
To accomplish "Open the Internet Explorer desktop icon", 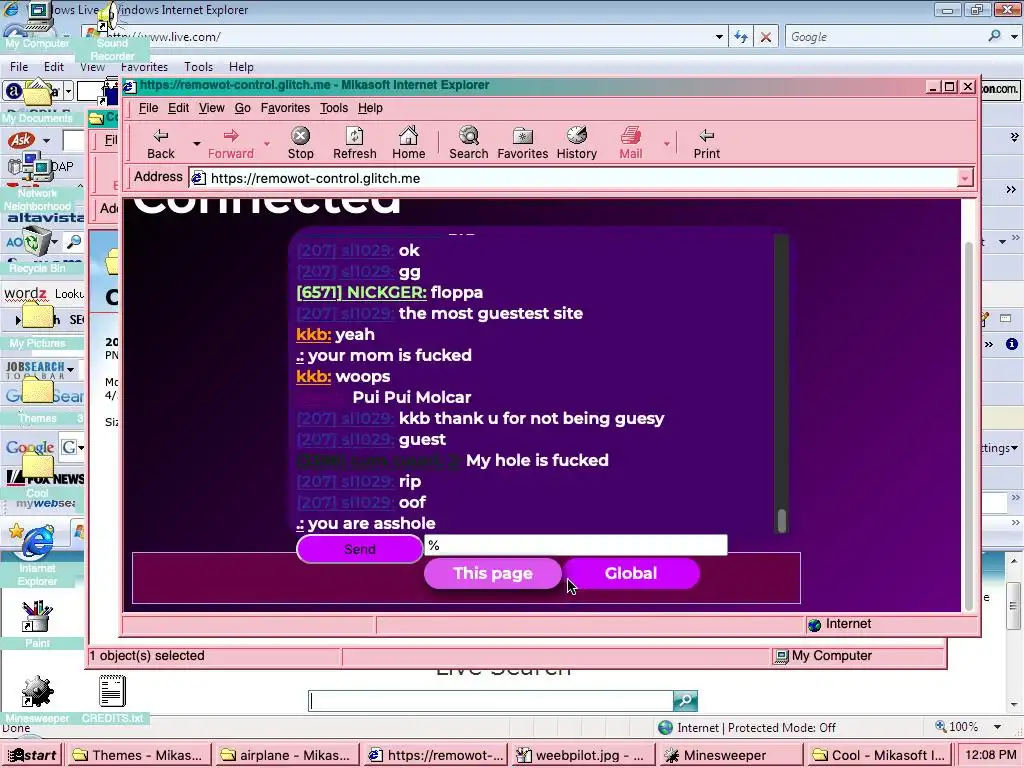I will pos(37,541).
